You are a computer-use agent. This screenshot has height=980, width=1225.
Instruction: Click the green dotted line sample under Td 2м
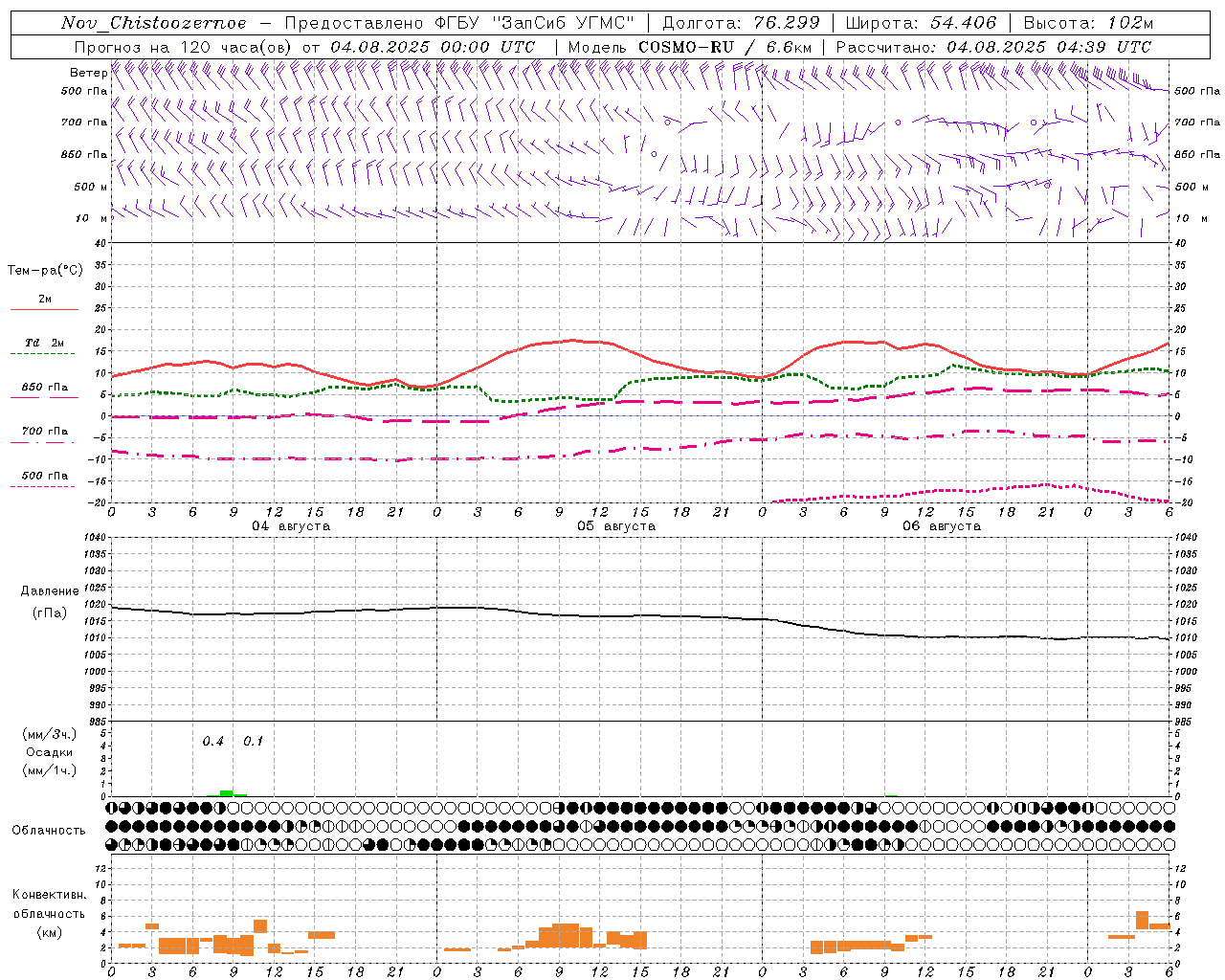coord(42,354)
